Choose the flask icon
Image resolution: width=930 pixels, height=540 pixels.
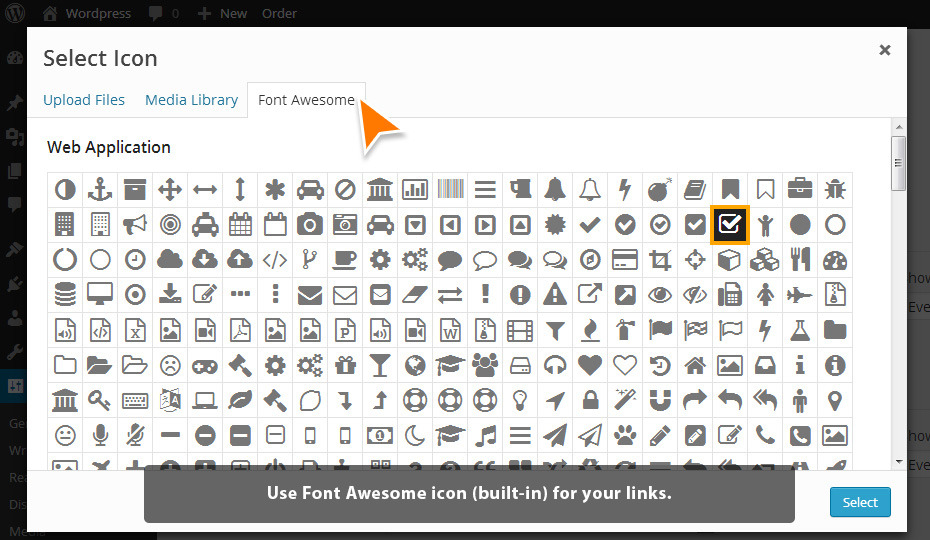[x=800, y=330]
